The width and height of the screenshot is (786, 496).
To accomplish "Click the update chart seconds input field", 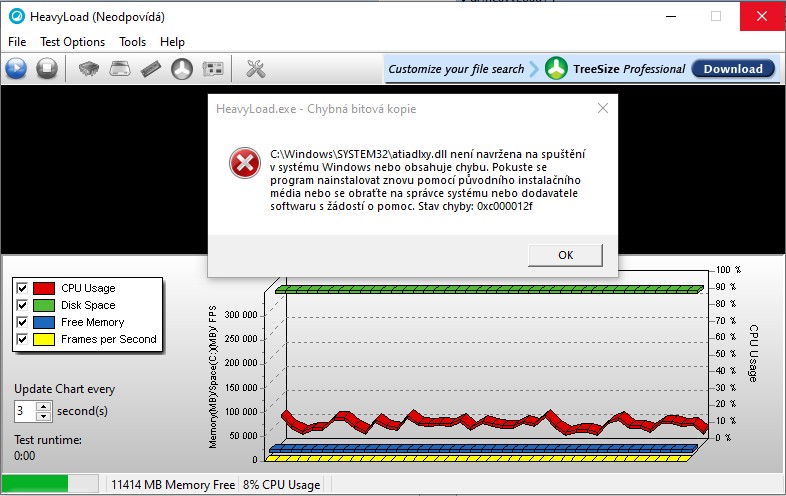I will coord(25,411).
